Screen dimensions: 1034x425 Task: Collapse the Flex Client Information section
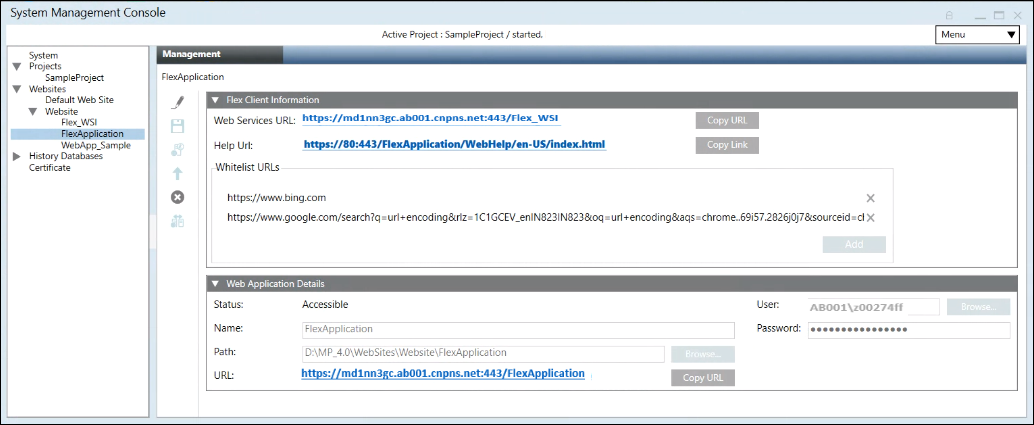tap(215, 100)
